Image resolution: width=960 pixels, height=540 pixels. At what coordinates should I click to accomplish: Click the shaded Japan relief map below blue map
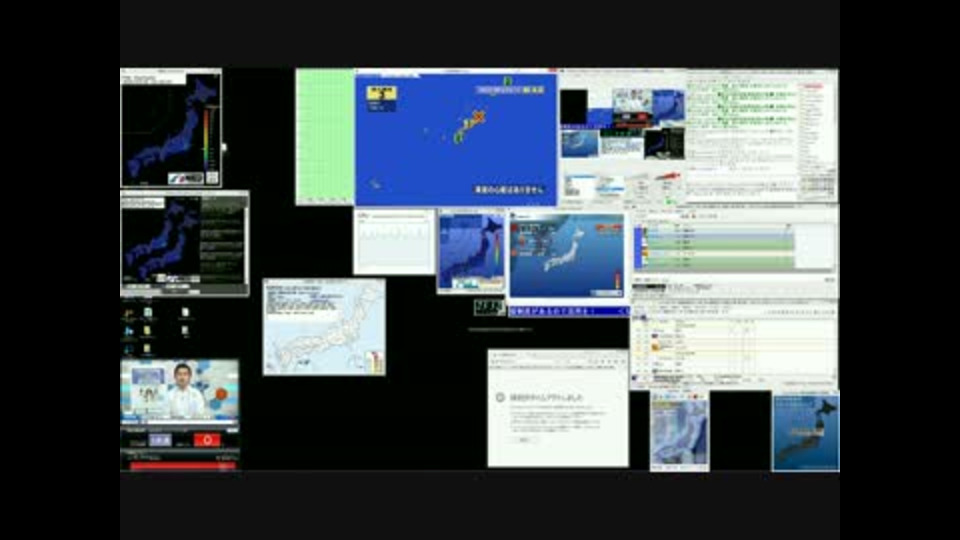coord(471,252)
